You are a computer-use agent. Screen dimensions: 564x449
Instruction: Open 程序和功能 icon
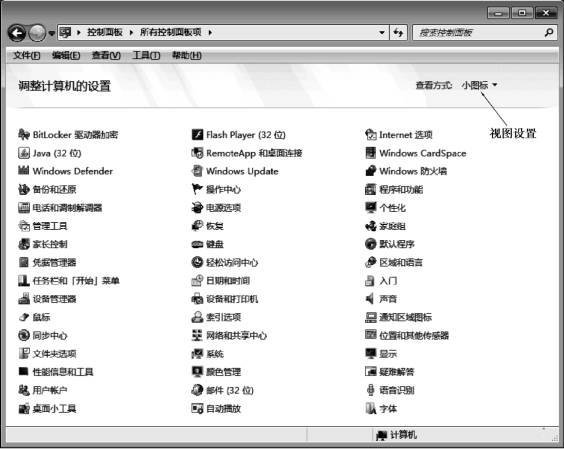pos(370,189)
